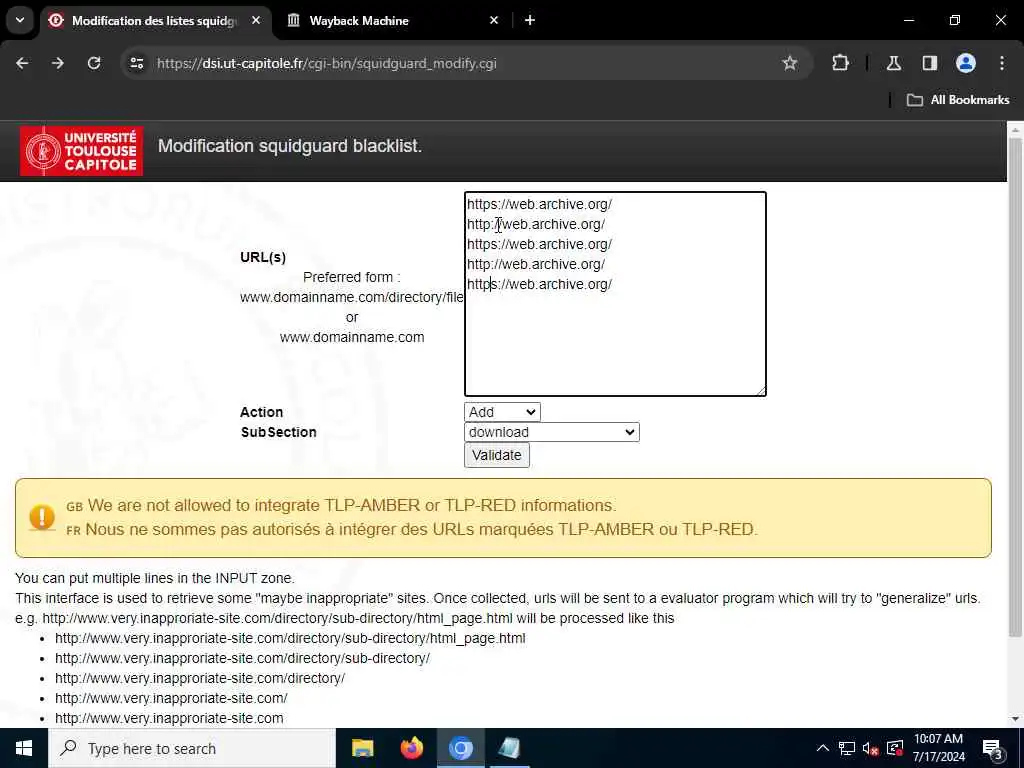This screenshot has width=1024, height=768.
Task: Click the text www.domainname.com/directory/file
Action: (351, 297)
